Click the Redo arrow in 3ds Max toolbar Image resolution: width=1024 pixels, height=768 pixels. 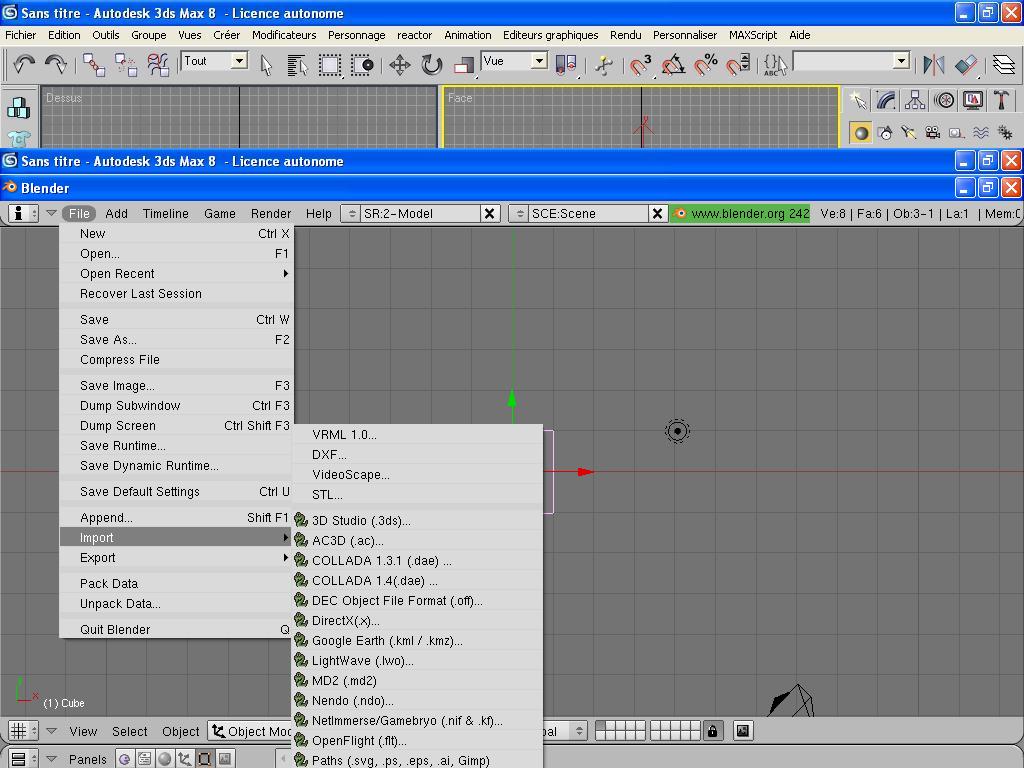tap(56, 64)
